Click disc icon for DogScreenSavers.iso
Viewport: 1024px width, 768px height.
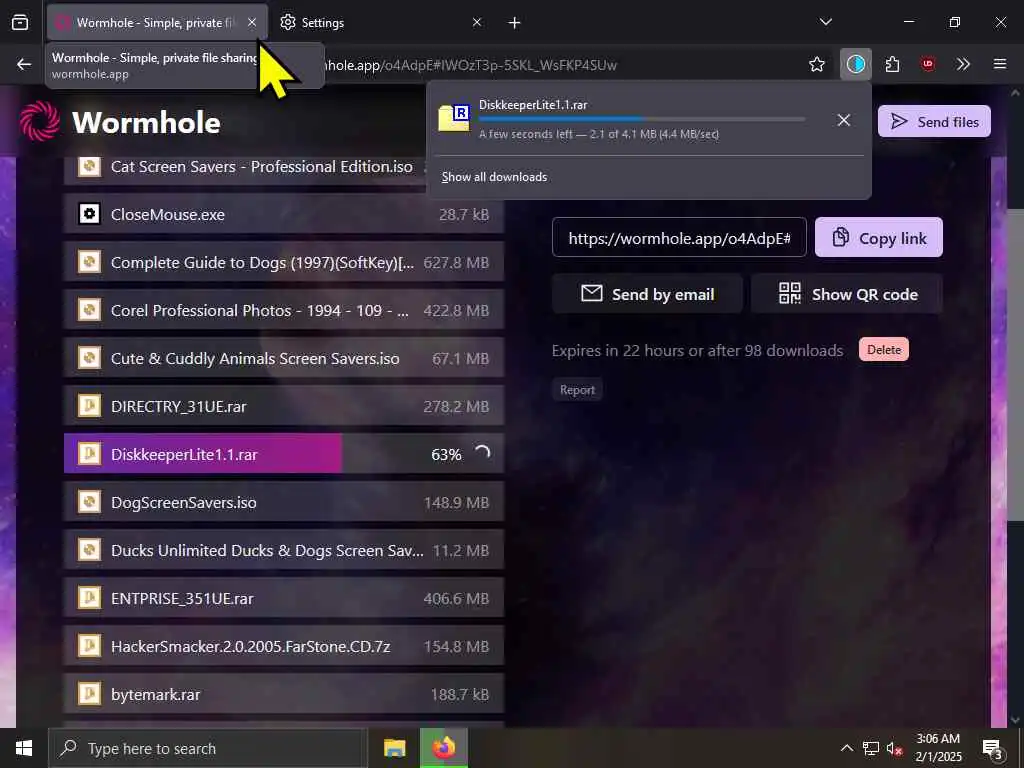pyautogui.click(x=89, y=502)
